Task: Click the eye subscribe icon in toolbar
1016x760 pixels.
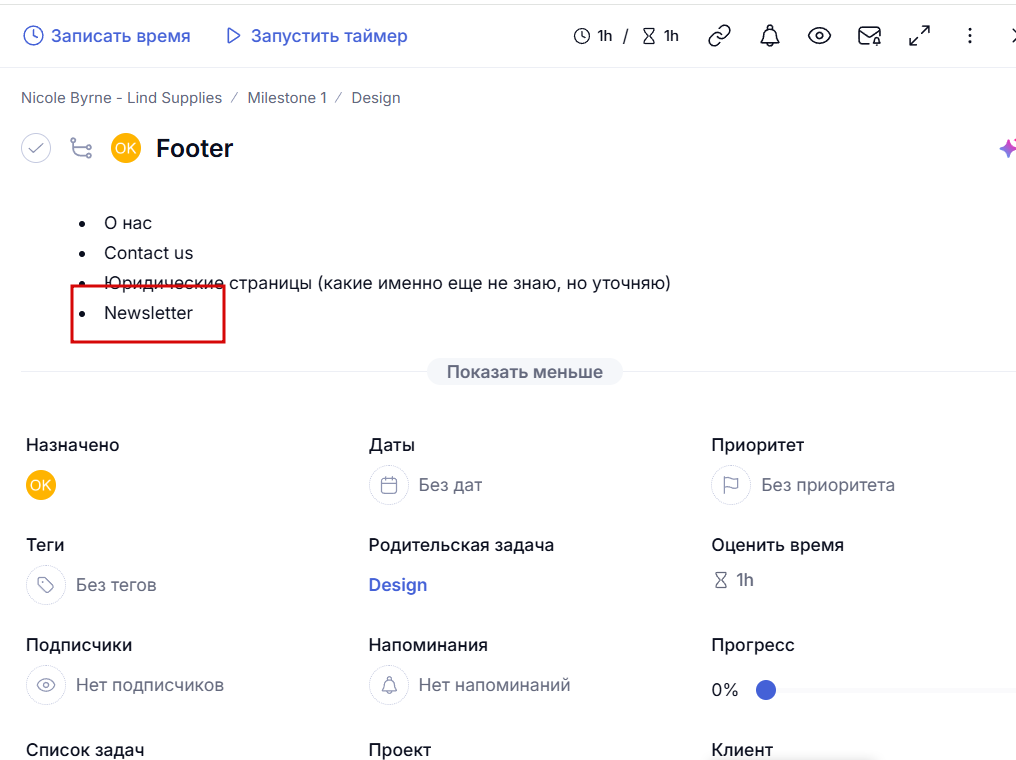Action: coord(819,36)
